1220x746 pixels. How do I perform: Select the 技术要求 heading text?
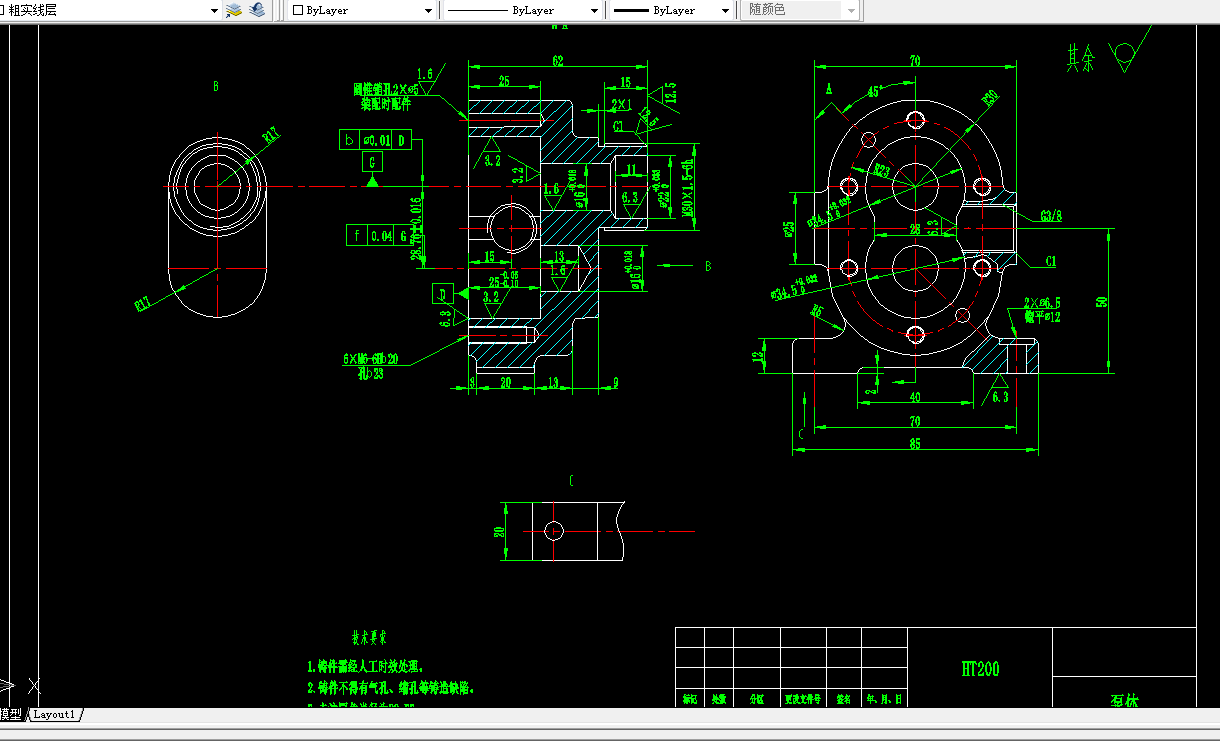coord(369,636)
